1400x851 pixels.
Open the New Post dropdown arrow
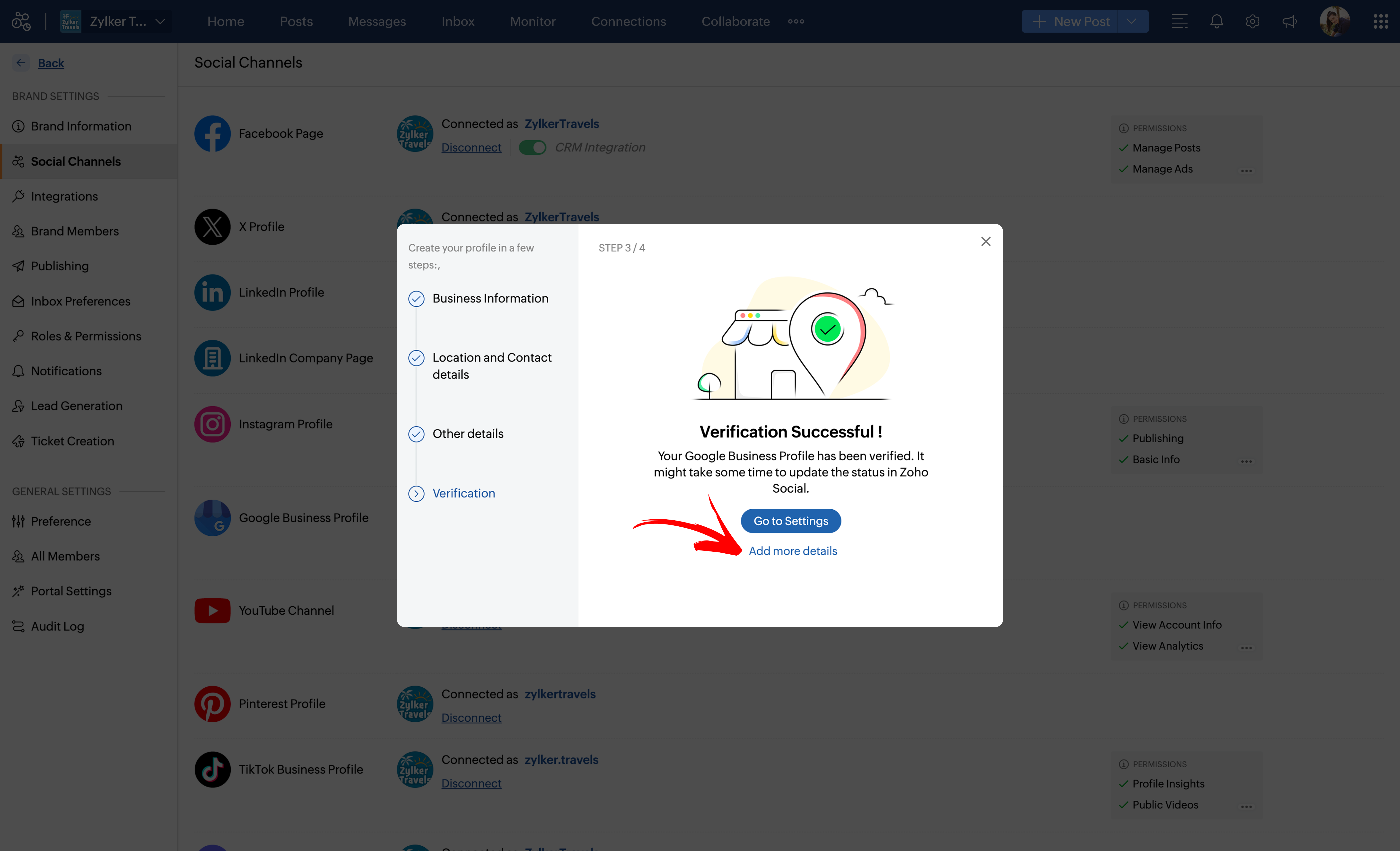[x=1132, y=22]
